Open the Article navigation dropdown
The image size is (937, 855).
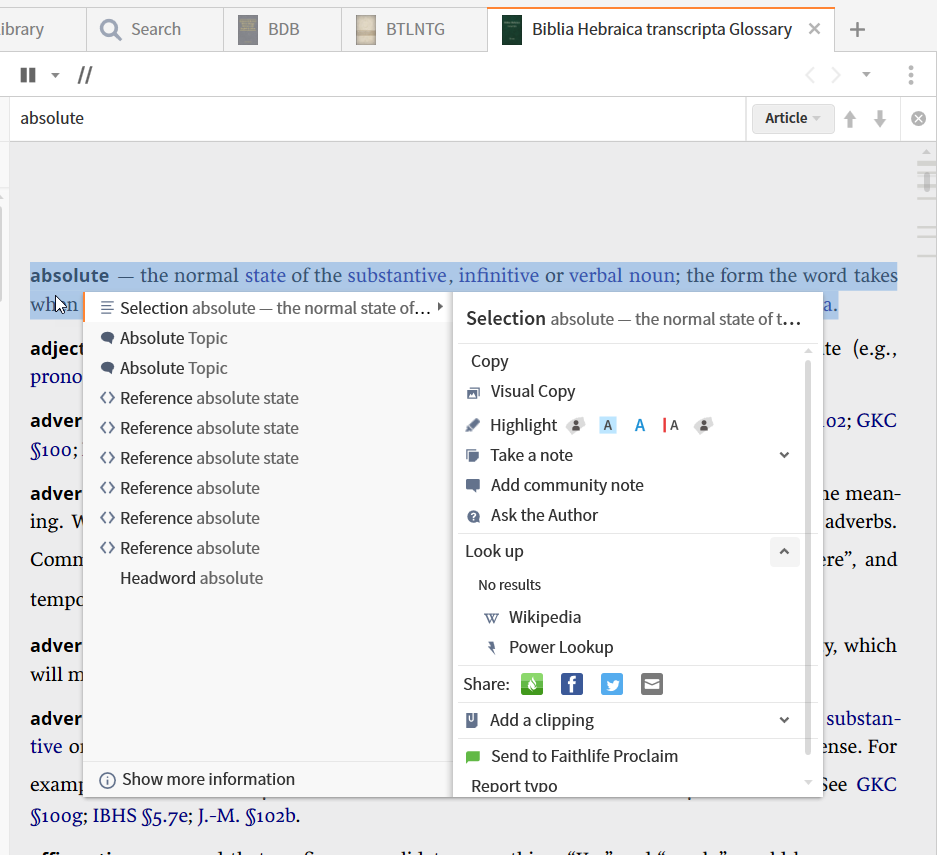point(792,118)
